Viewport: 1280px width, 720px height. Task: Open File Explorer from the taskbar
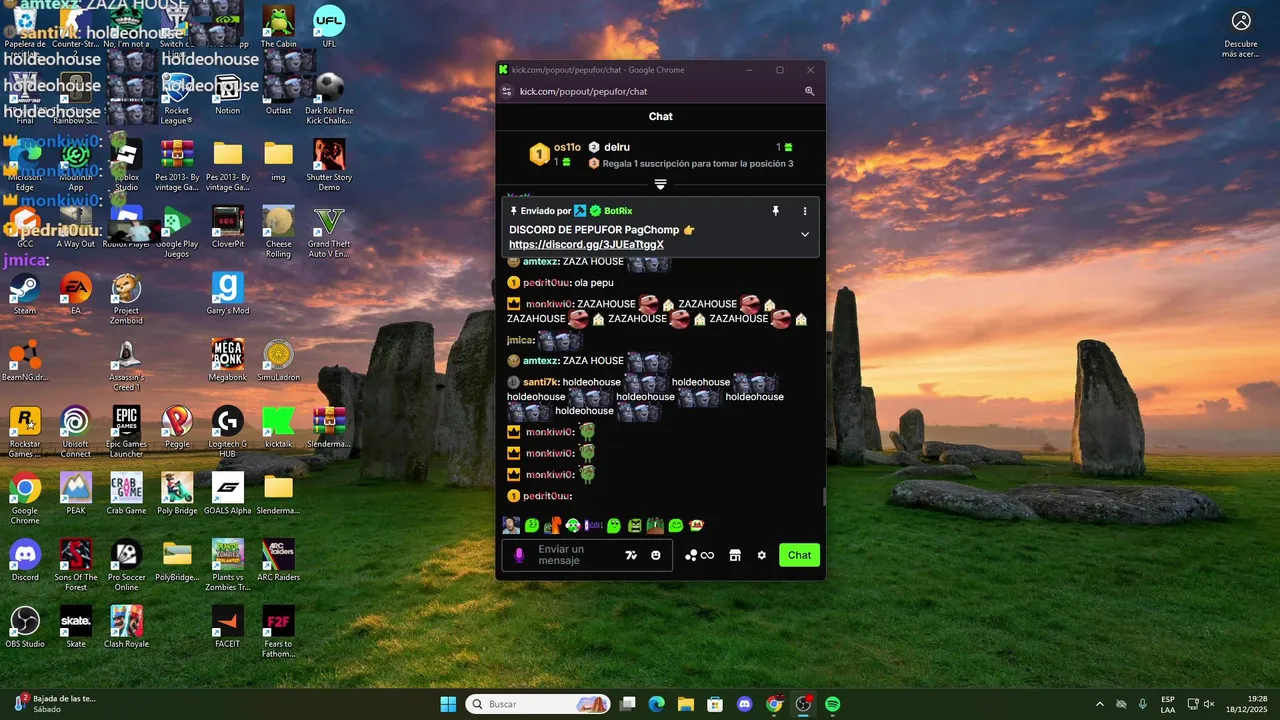686,704
